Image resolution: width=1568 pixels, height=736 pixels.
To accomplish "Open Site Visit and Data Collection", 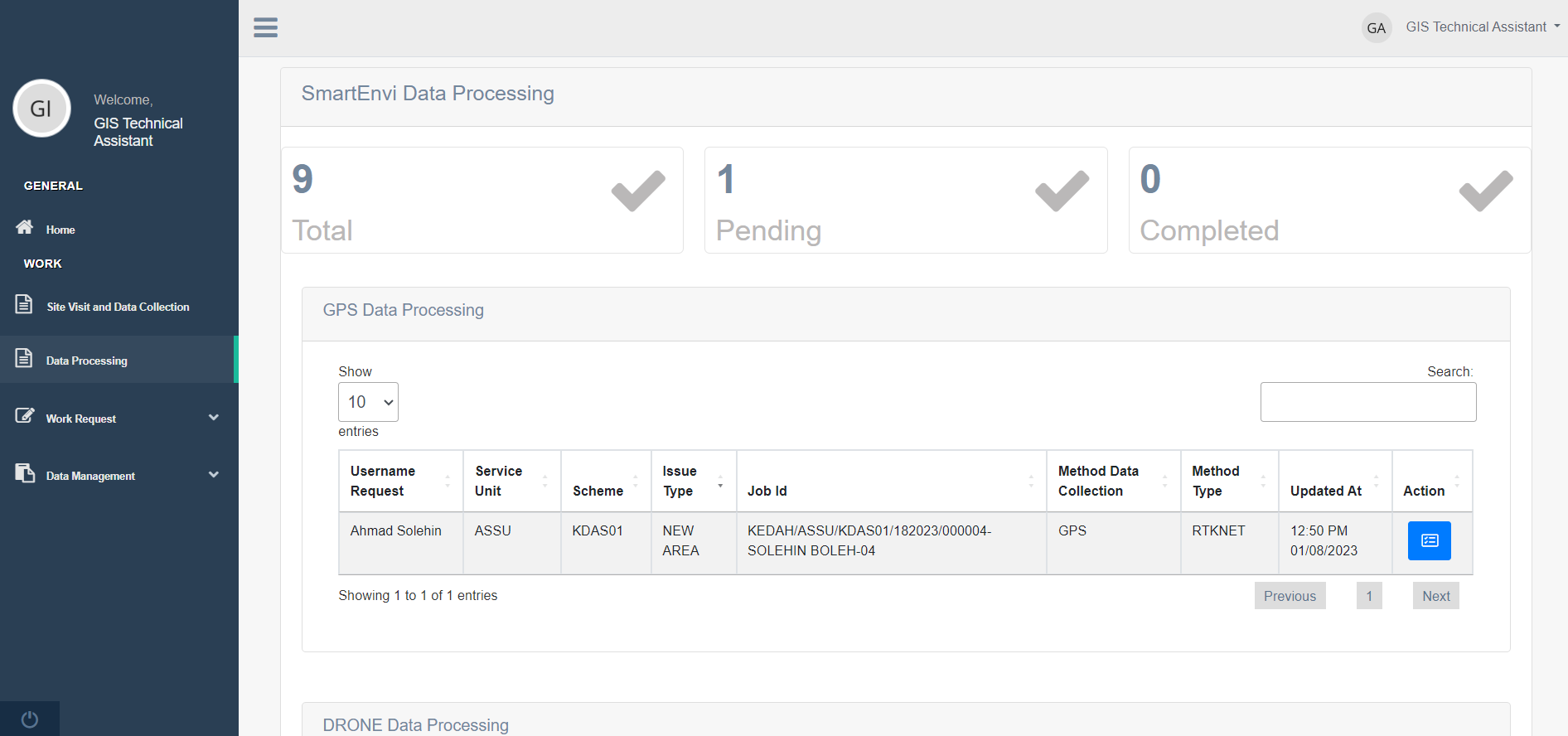I will click(118, 307).
